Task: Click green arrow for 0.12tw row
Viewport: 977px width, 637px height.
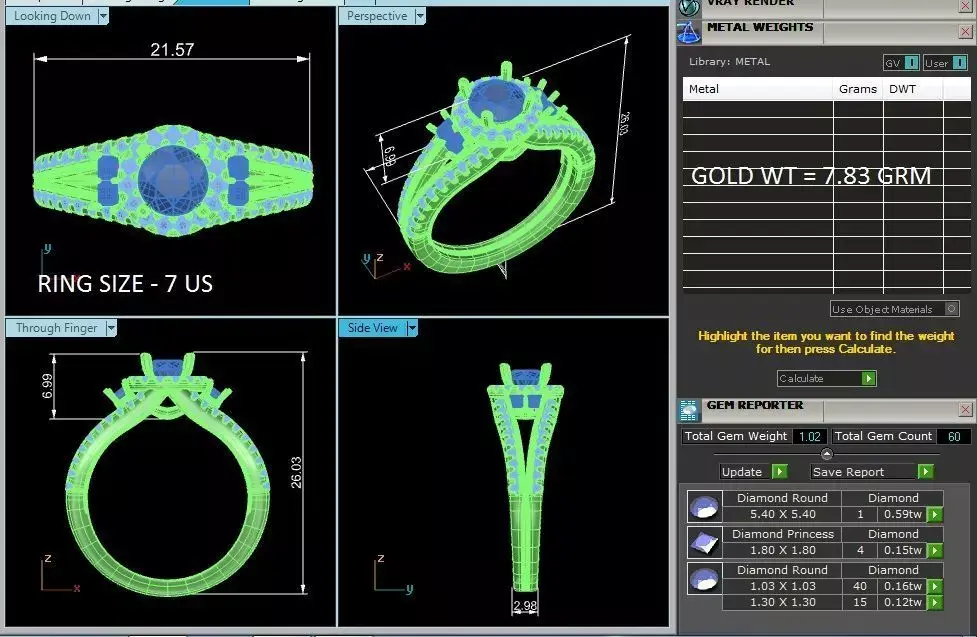Action: pos(934,603)
